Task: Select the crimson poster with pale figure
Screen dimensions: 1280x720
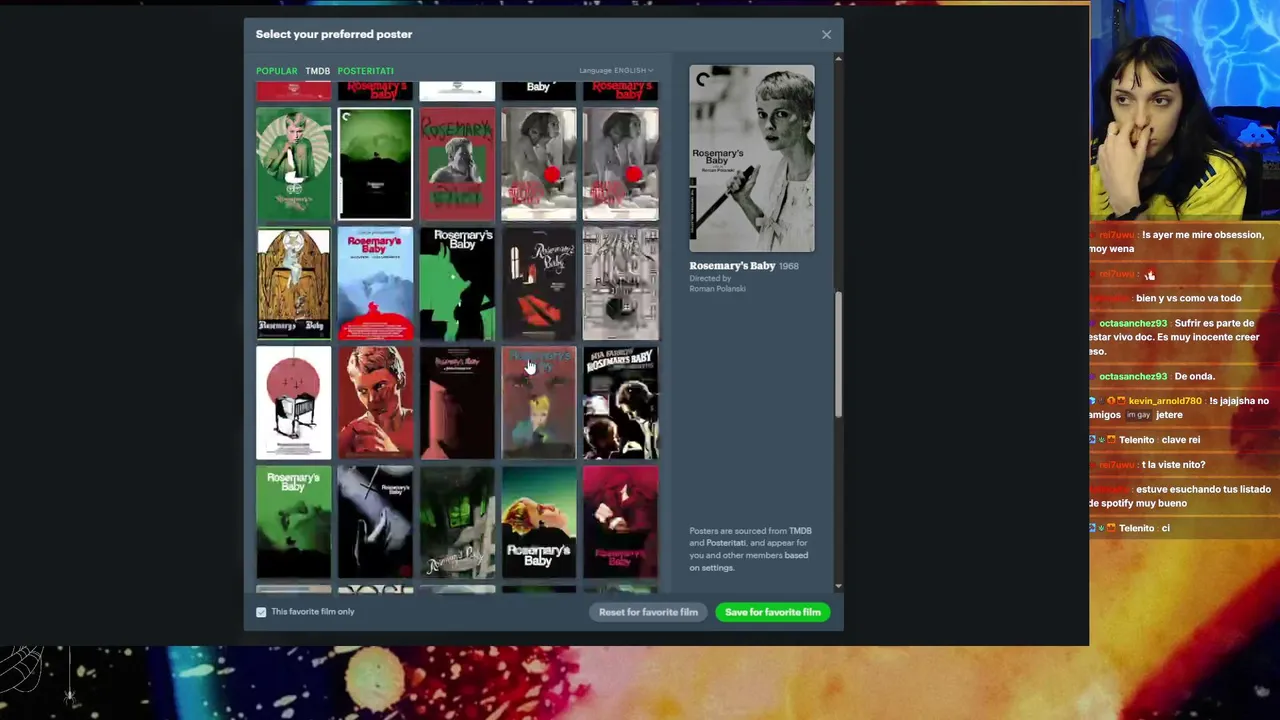Action: pos(621,522)
